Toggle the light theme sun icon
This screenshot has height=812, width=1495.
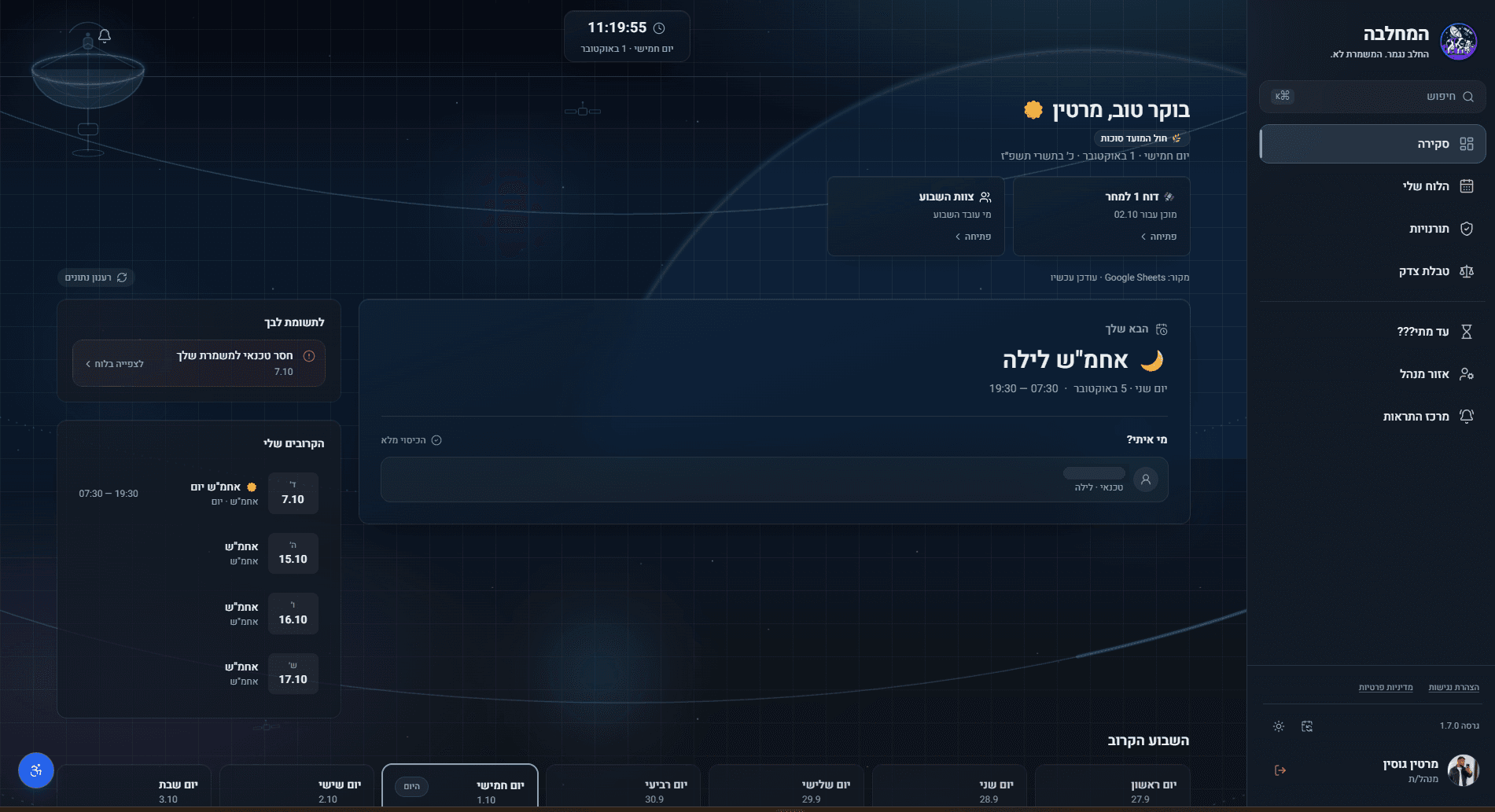tap(1279, 726)
